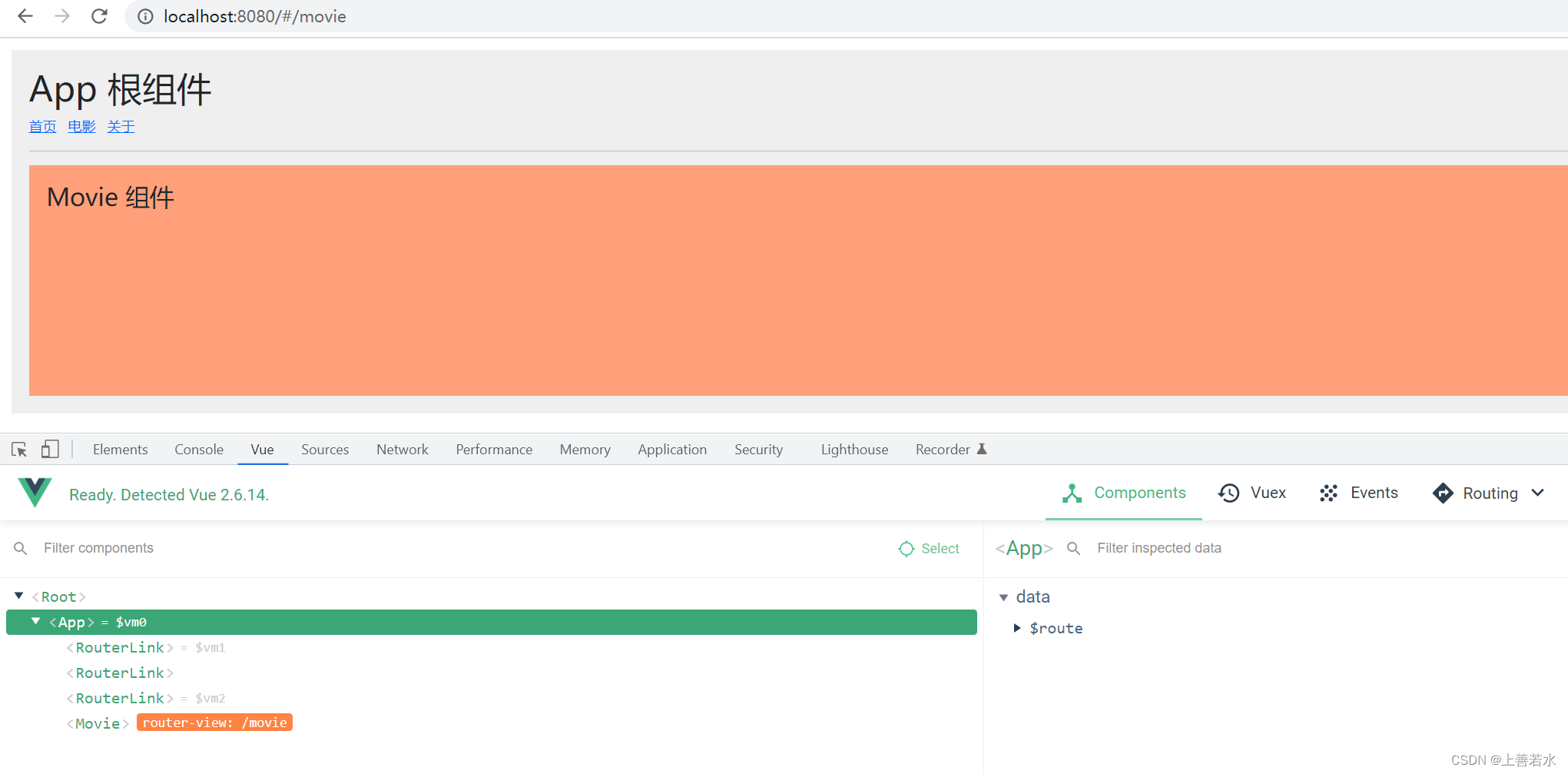
Task: Click the Events dots icon
Action: pyautogui.click(x=1328, y=493)
